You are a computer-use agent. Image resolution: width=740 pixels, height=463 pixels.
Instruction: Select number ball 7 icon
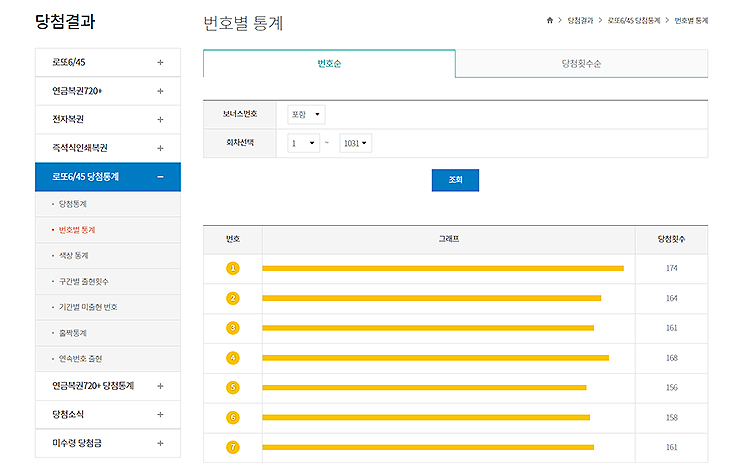(x=233, y=447)
